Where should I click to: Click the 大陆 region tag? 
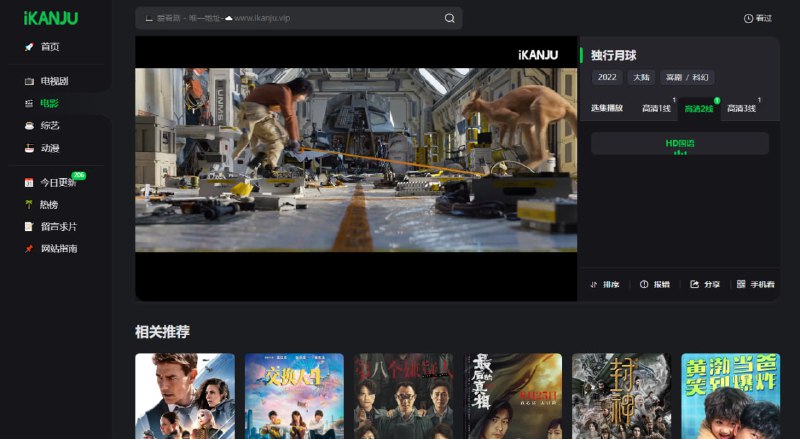tap(641, 78)
